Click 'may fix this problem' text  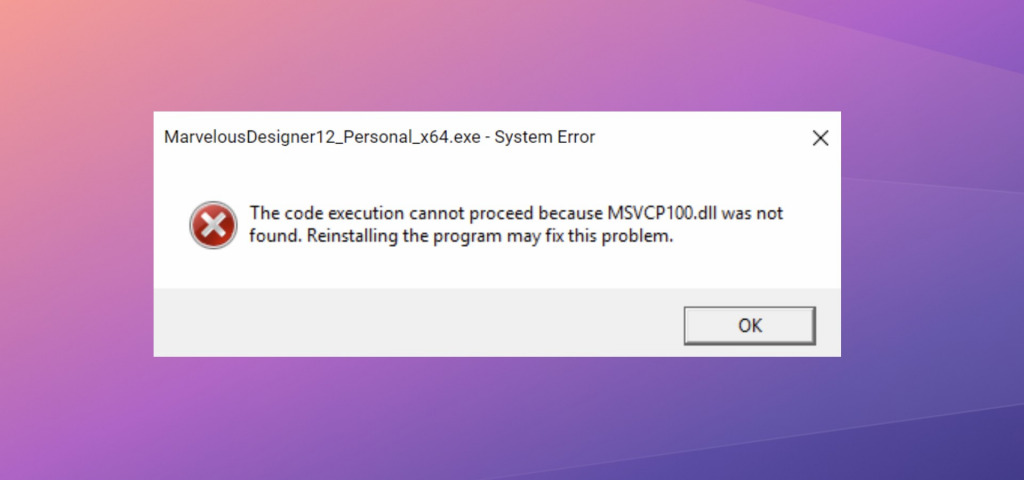click(x=590, y=236)
